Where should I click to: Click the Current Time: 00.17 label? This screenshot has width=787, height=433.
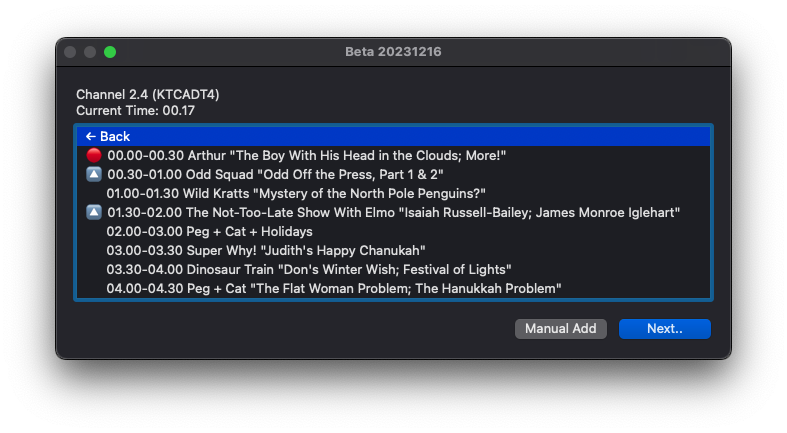coord(136,111)
